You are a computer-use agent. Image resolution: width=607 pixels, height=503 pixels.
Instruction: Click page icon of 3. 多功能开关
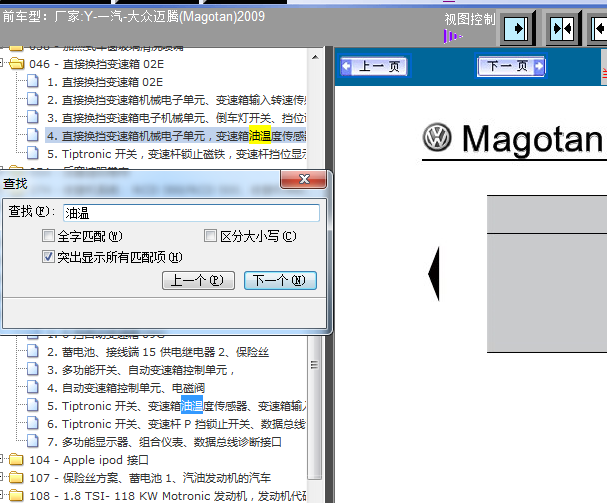(33, 369)
